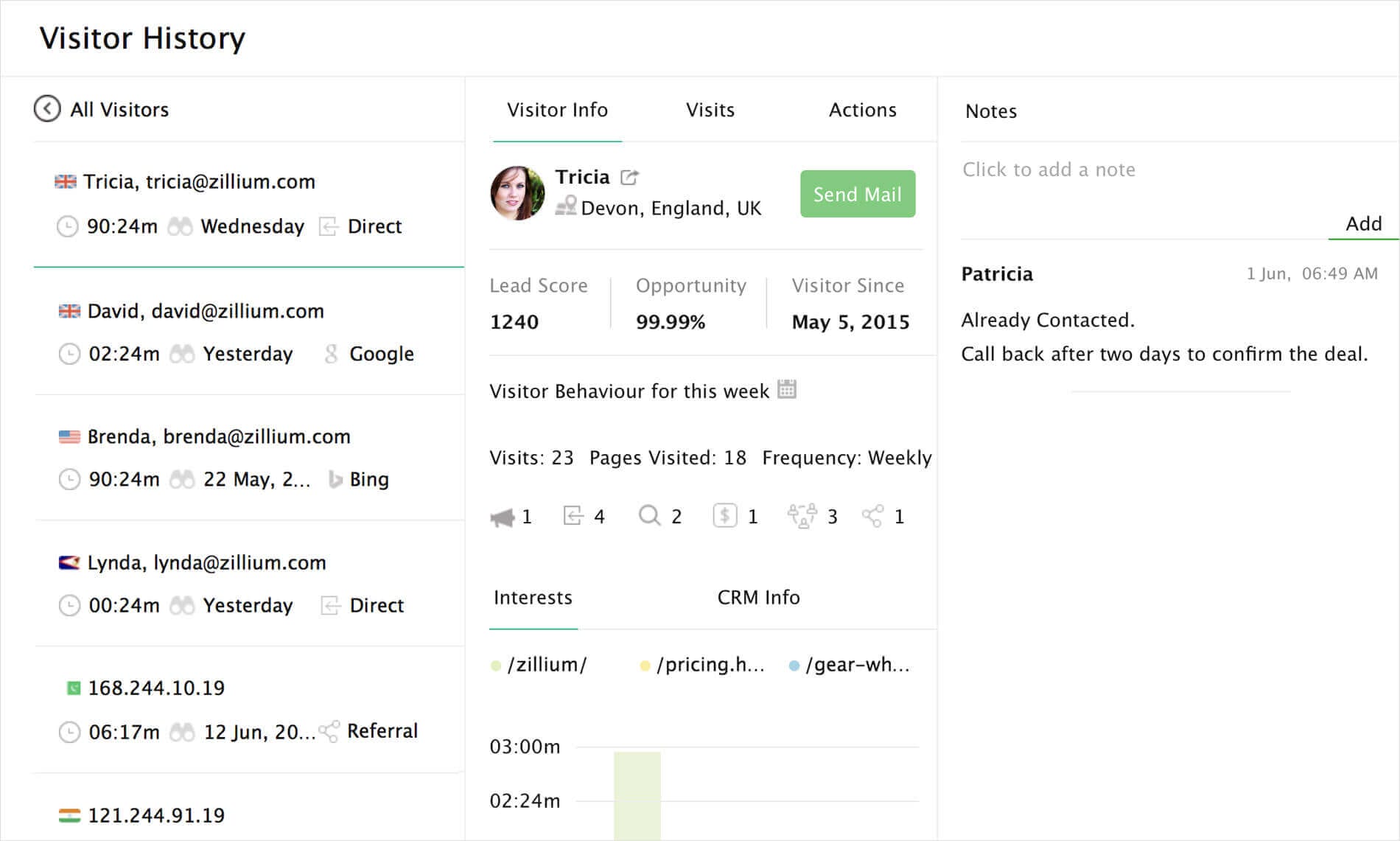Click Add to save the note
This screenshot has height=841, width=1400.
pos(1364,223)
